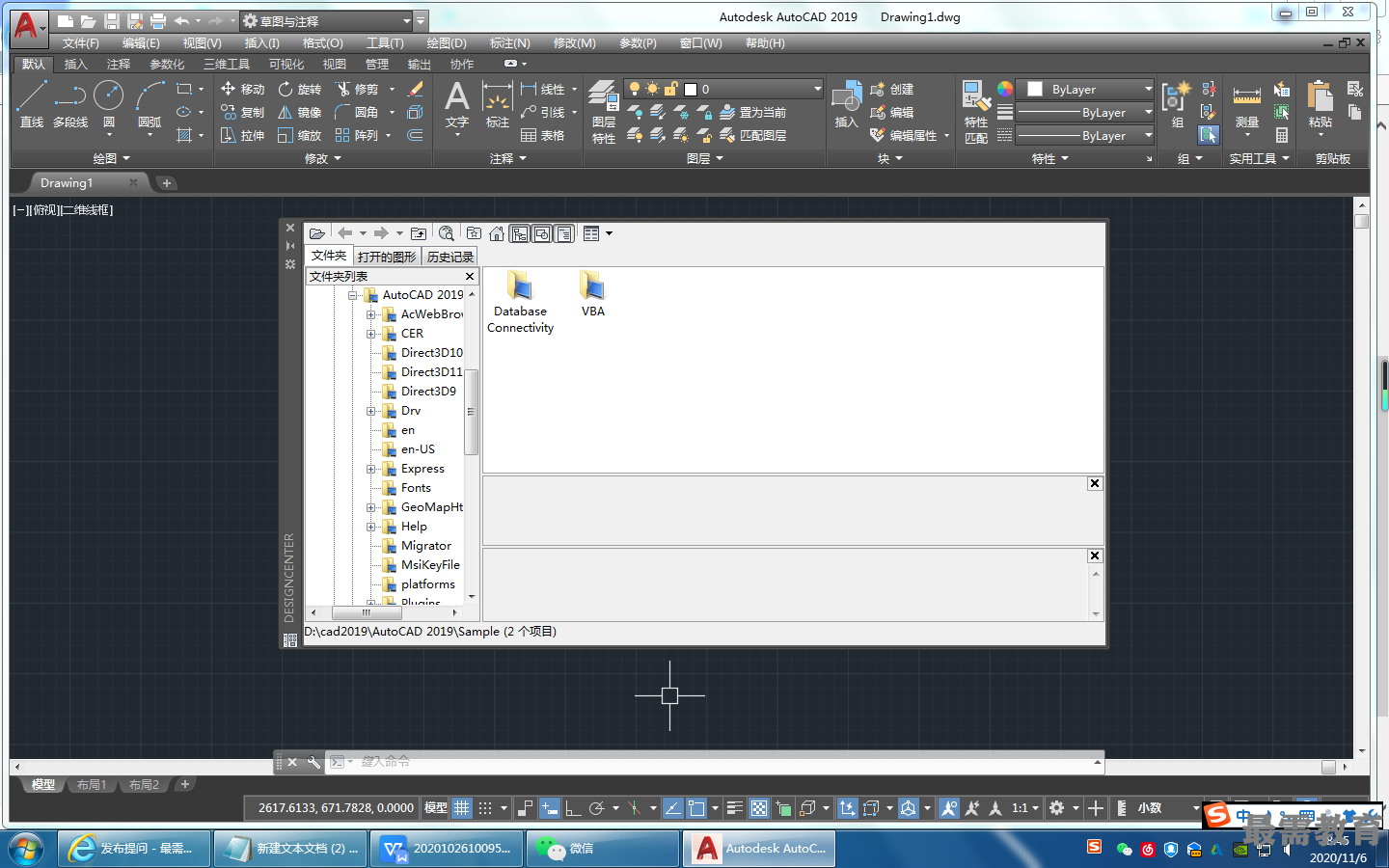Close the 文件夹列表 tree pane
The height and width of the screenshot is (868, 1389).
pyautogui.click(x=470, y=276)
